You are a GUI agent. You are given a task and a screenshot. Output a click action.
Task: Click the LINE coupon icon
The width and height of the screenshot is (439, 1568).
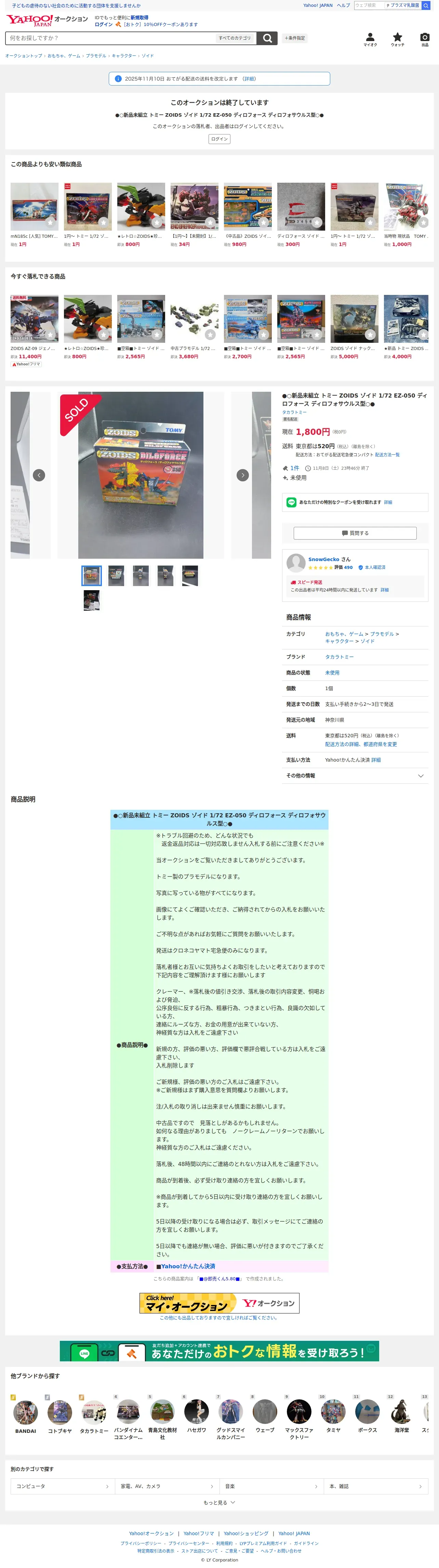291,502
